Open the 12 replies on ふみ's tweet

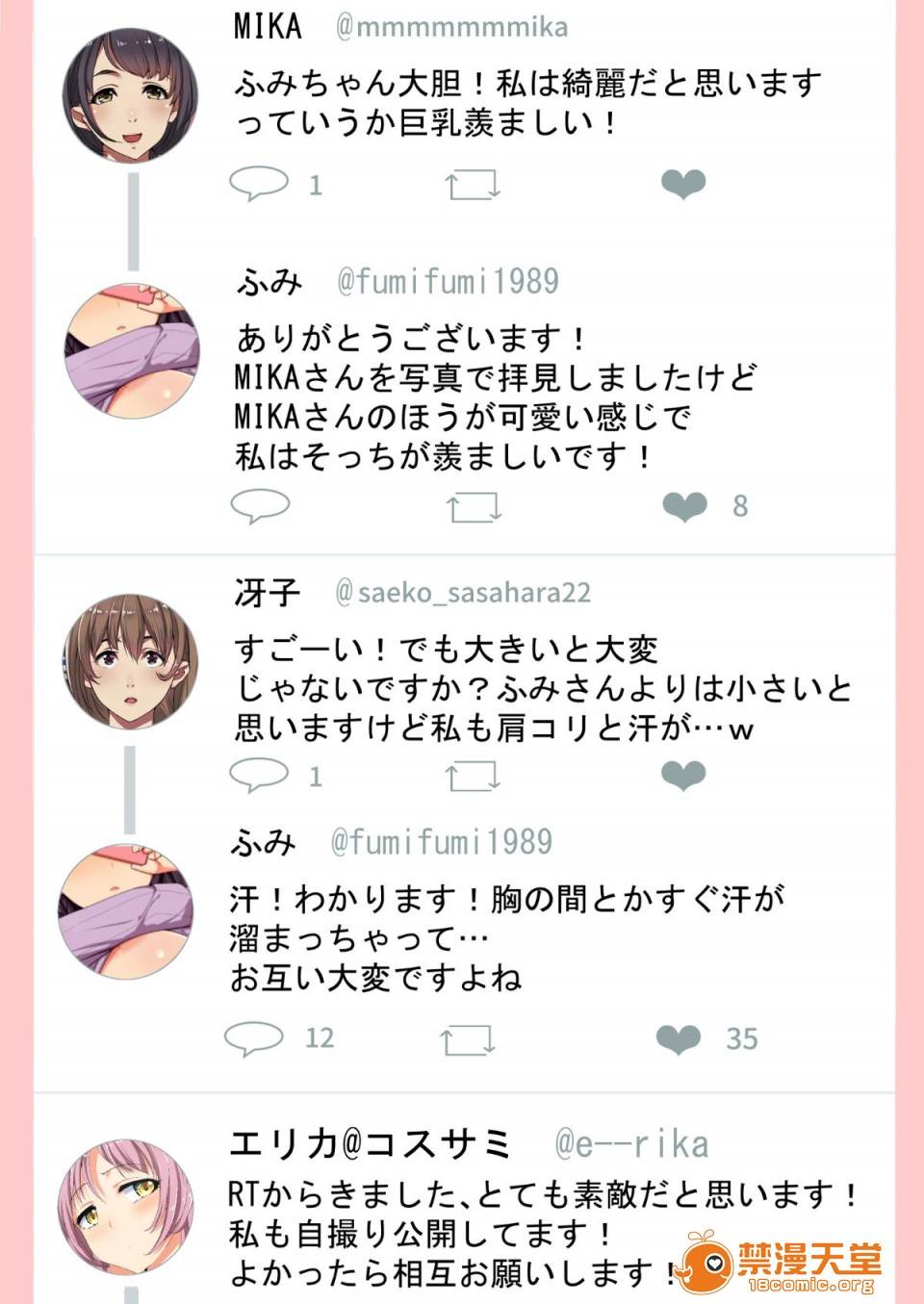coord(254,1037)
